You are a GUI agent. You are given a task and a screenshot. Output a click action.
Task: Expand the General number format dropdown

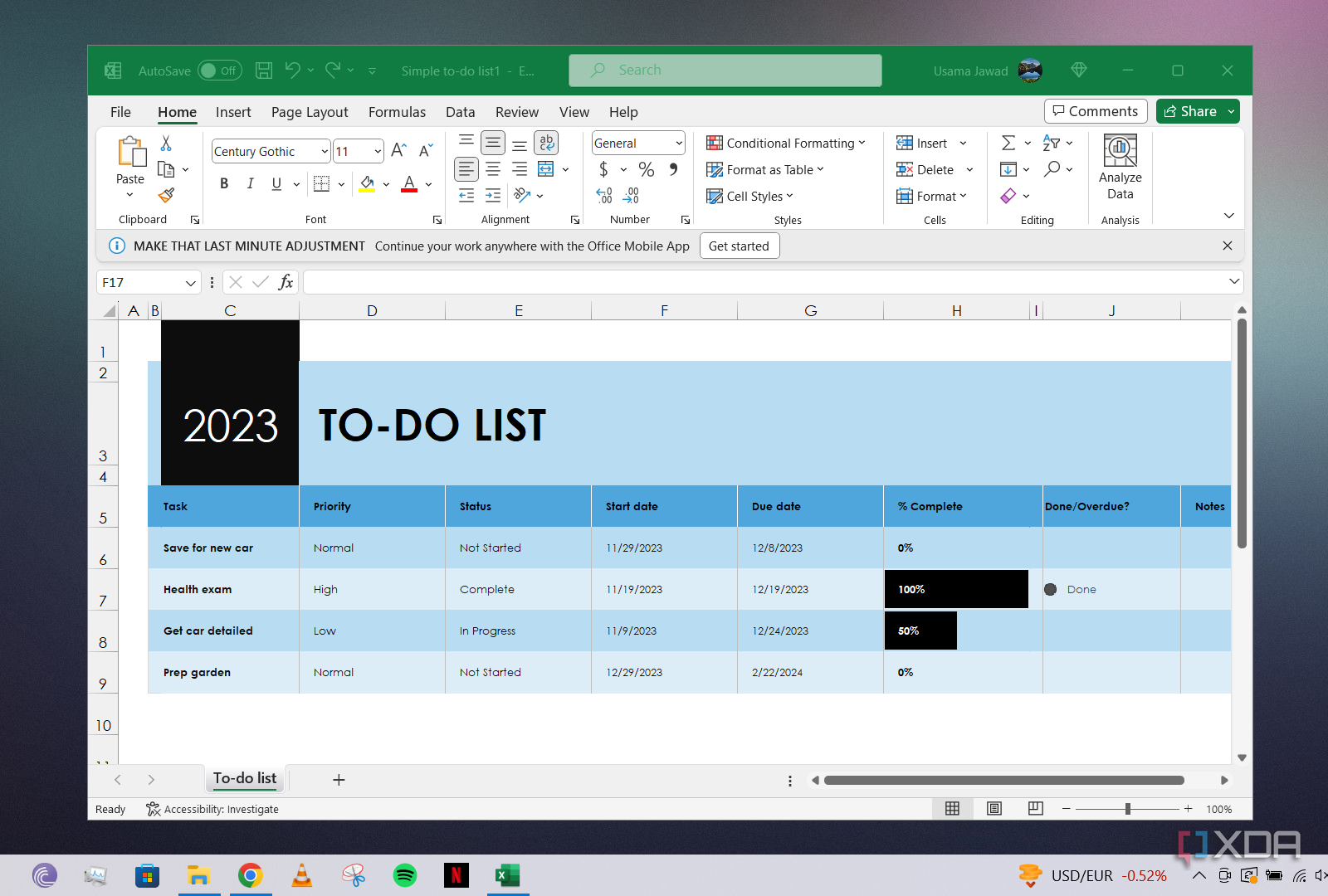point(678,144)
